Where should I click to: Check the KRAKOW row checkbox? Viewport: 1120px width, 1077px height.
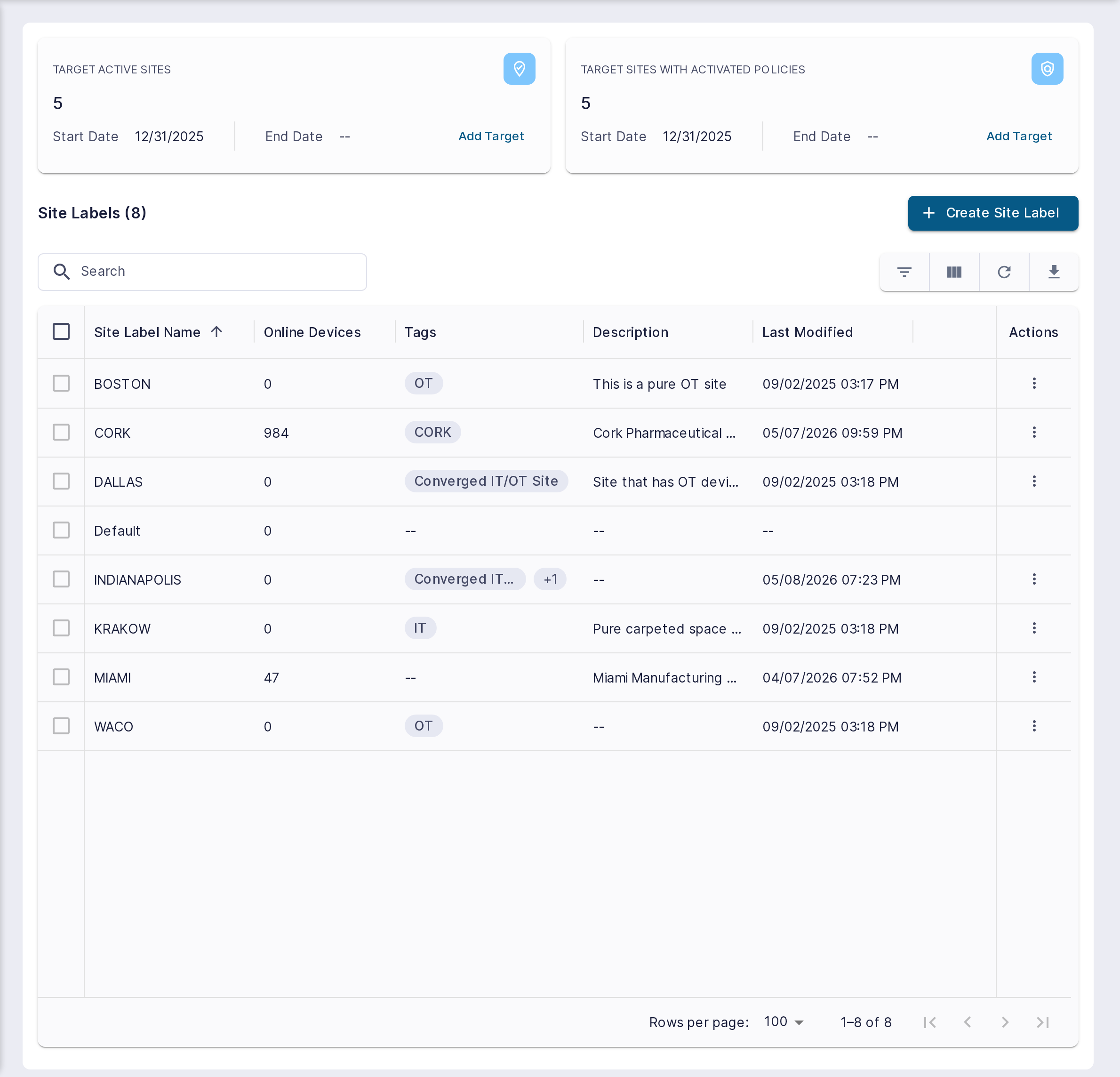[x=61, y=628]
